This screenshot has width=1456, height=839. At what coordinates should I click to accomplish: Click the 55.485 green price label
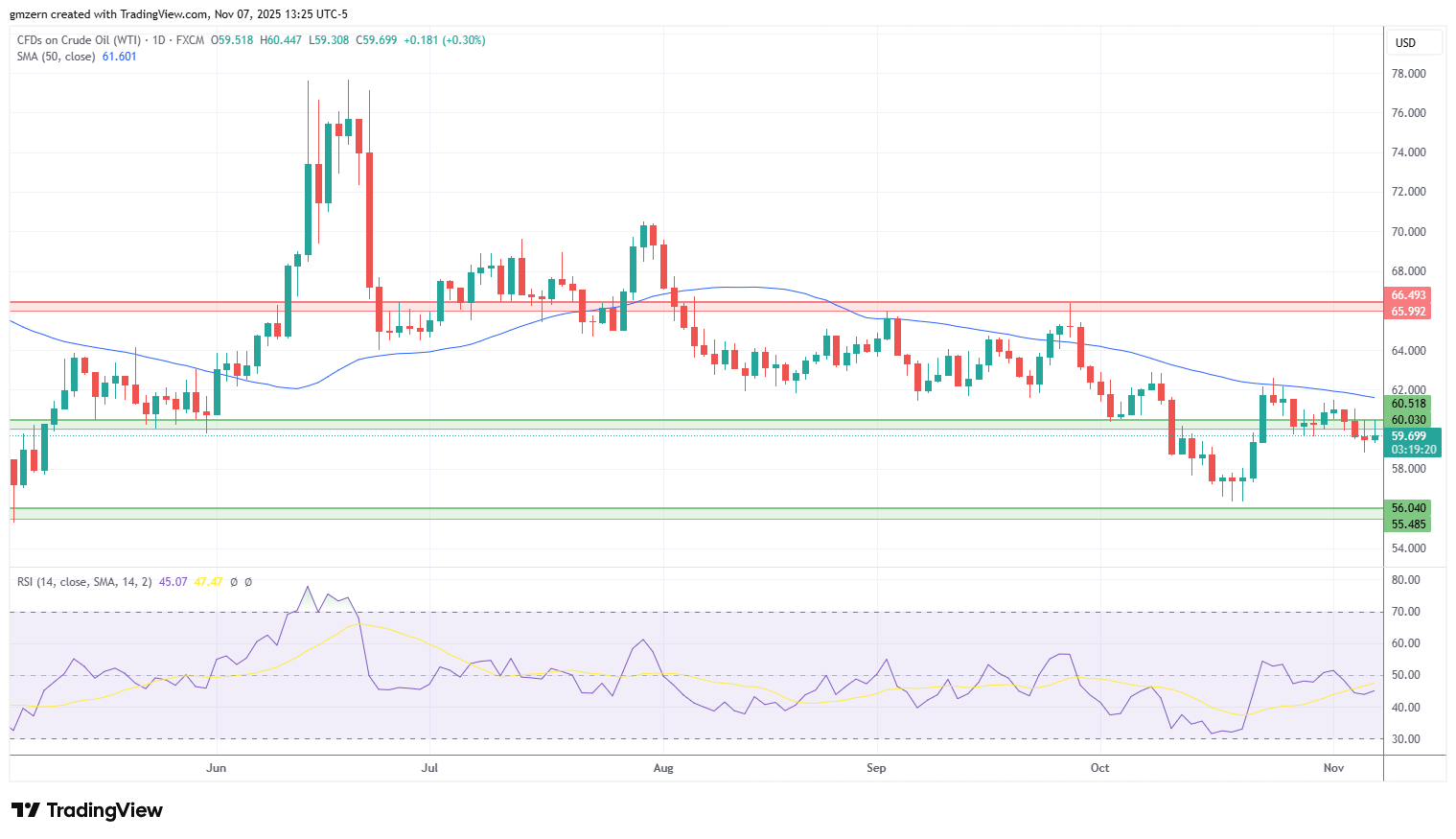[1408, 524]
